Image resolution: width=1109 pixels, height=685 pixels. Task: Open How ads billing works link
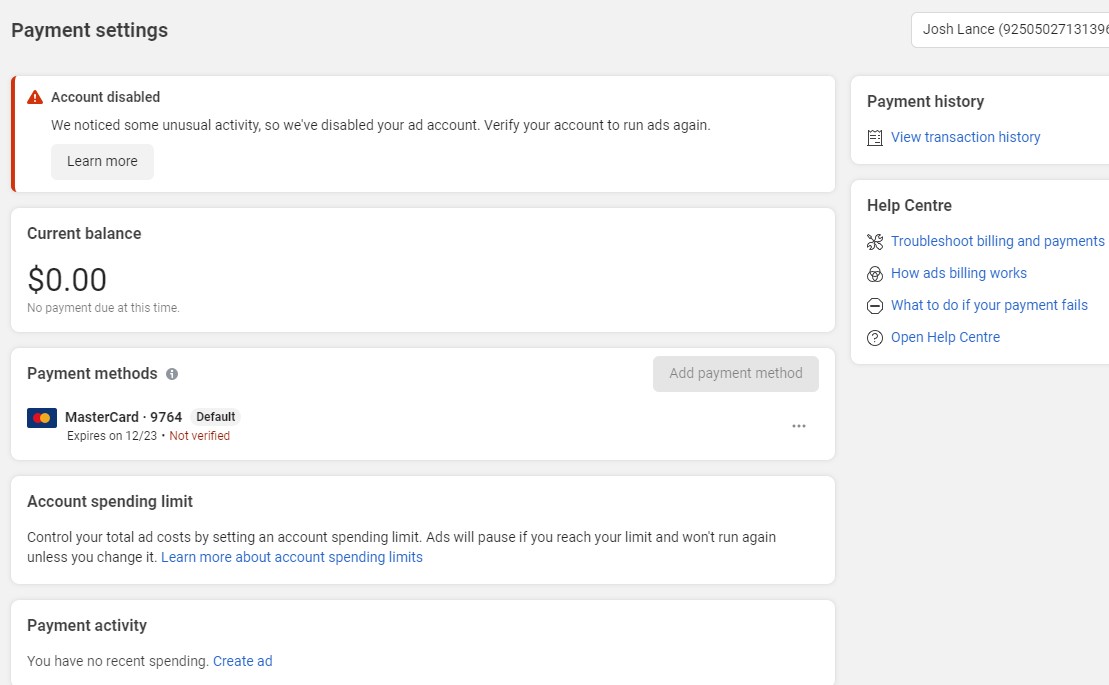[958, 273]
